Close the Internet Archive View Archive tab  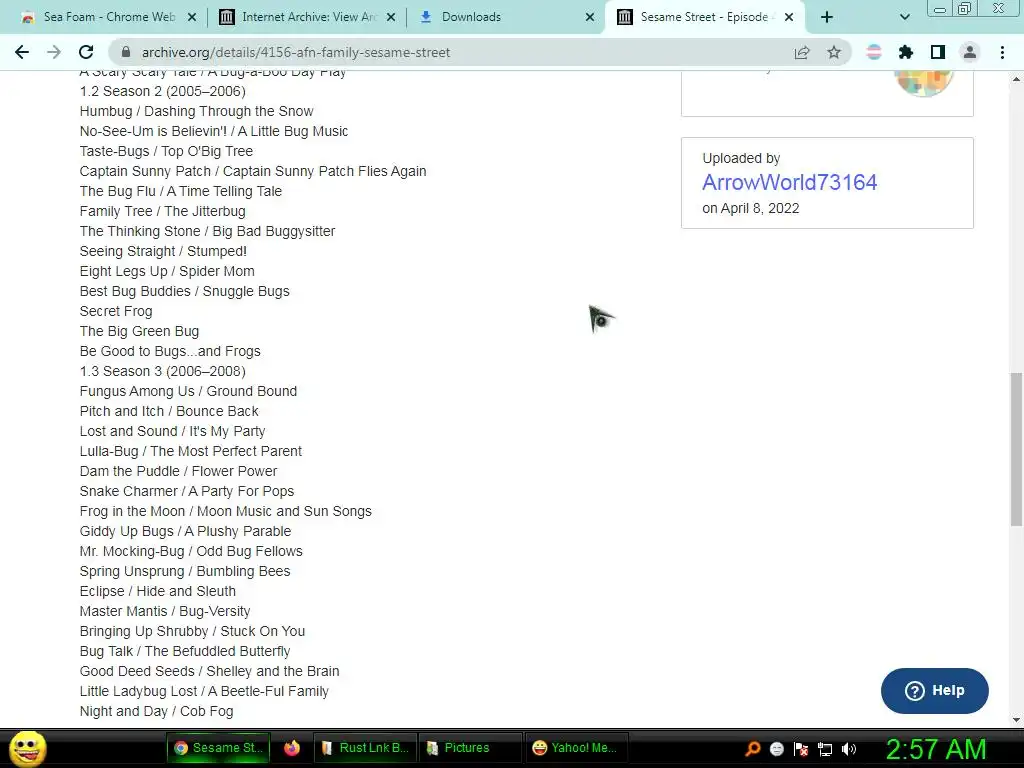[391, 17]
